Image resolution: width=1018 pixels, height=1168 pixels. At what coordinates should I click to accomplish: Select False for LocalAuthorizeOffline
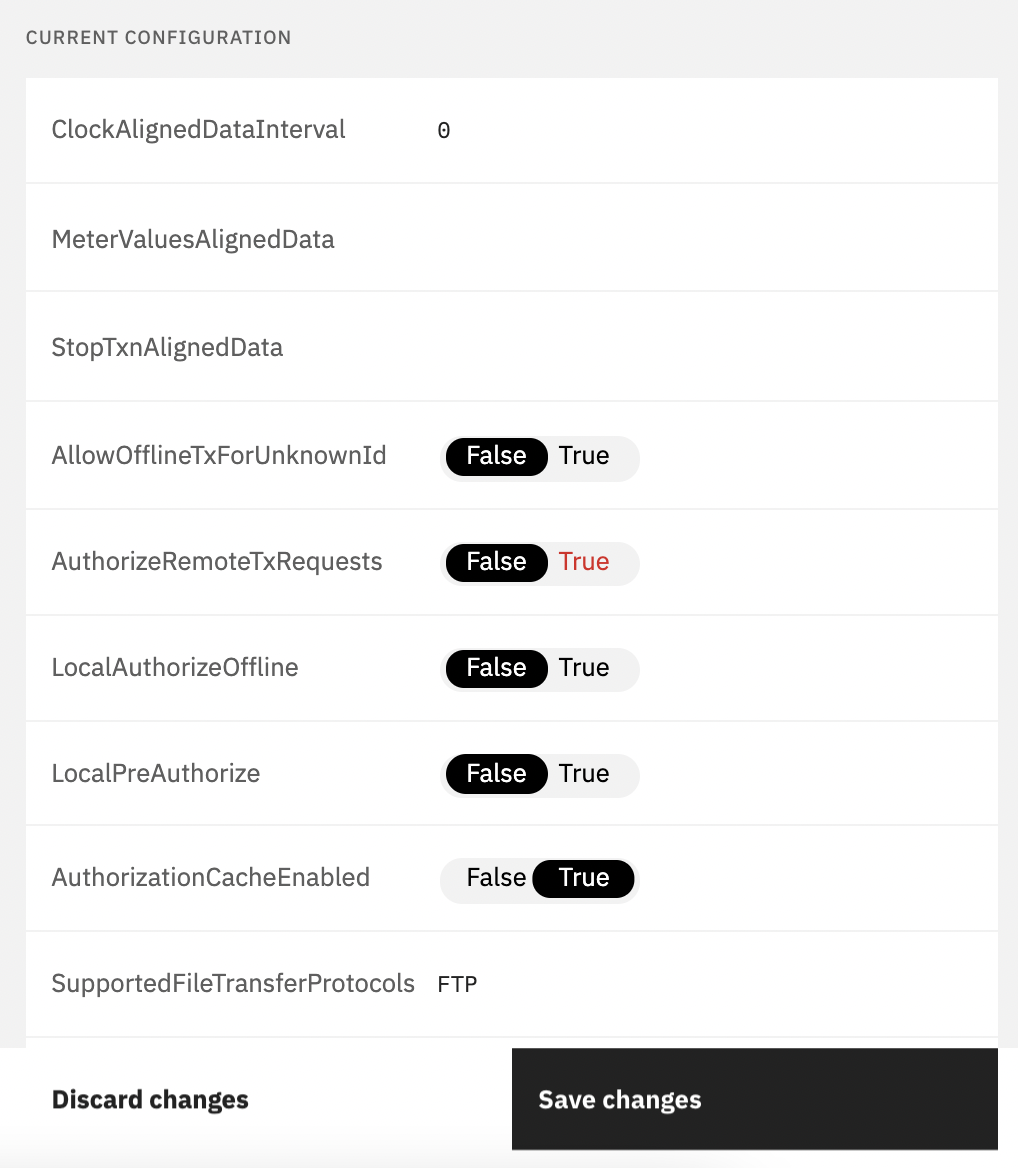point(496,667)
